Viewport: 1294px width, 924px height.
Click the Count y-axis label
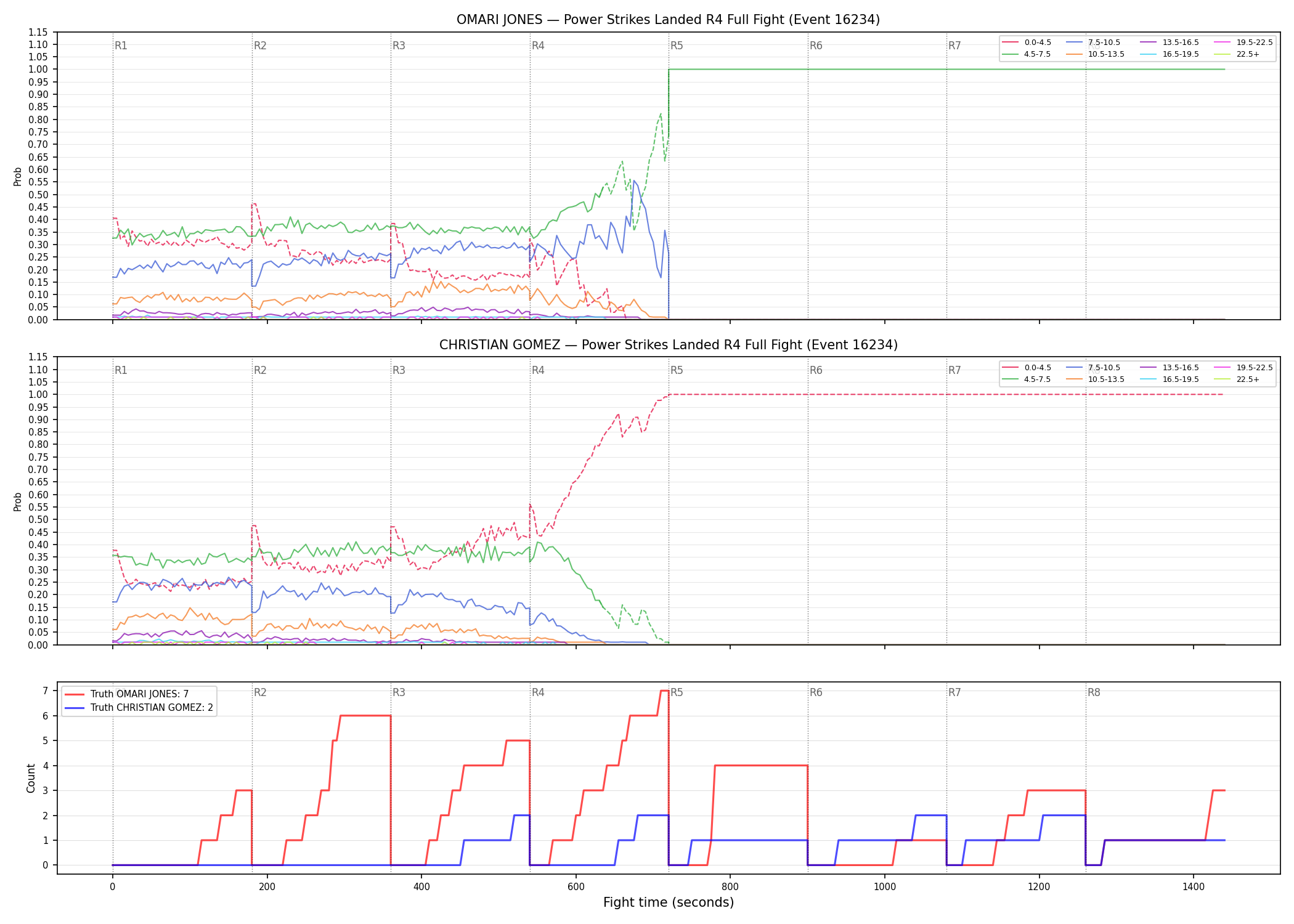point(31,778)
